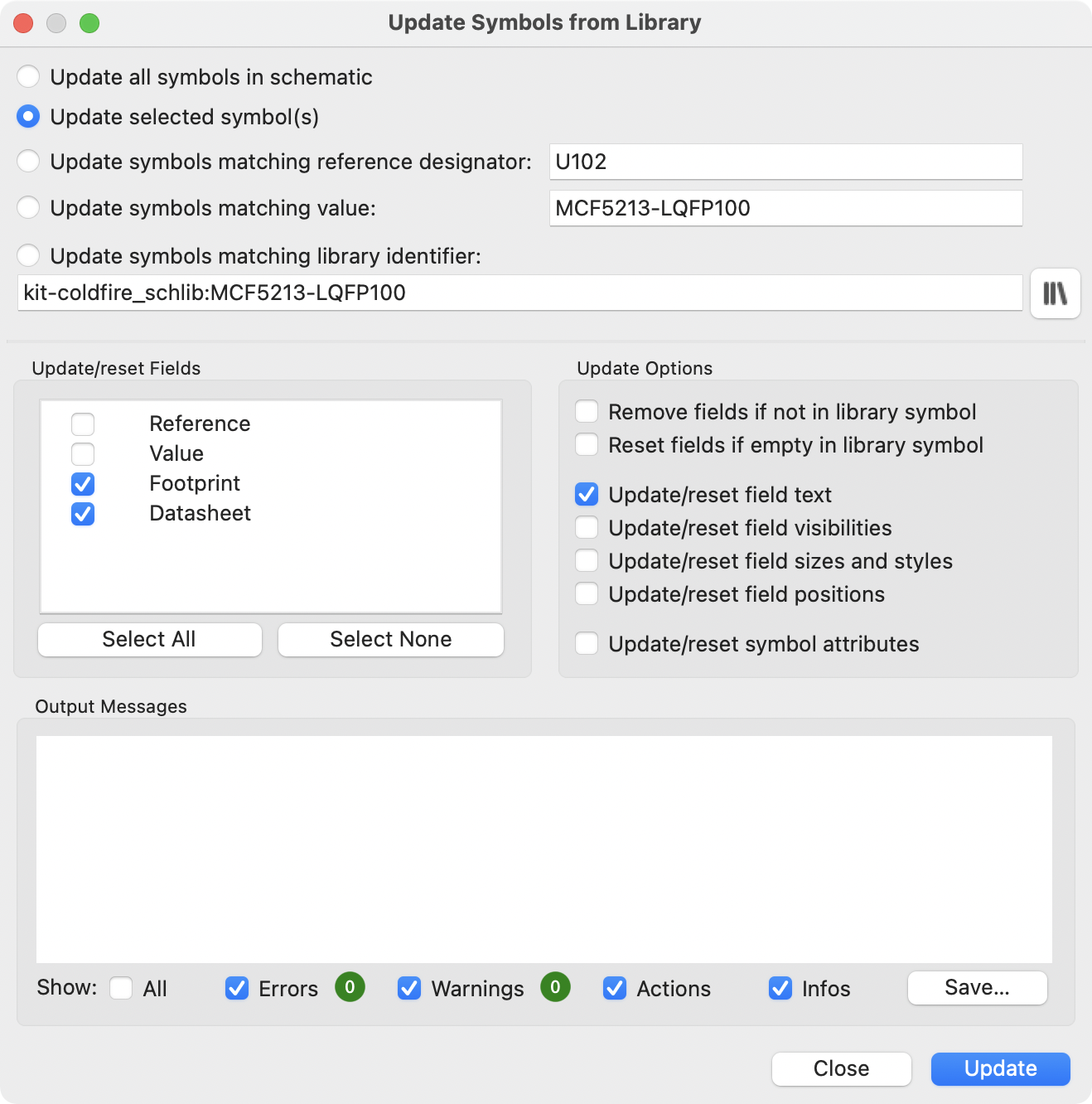The image size is (1092, 1104).
Task: Enable the Show All messages checkbox
Action: (122, 988)
